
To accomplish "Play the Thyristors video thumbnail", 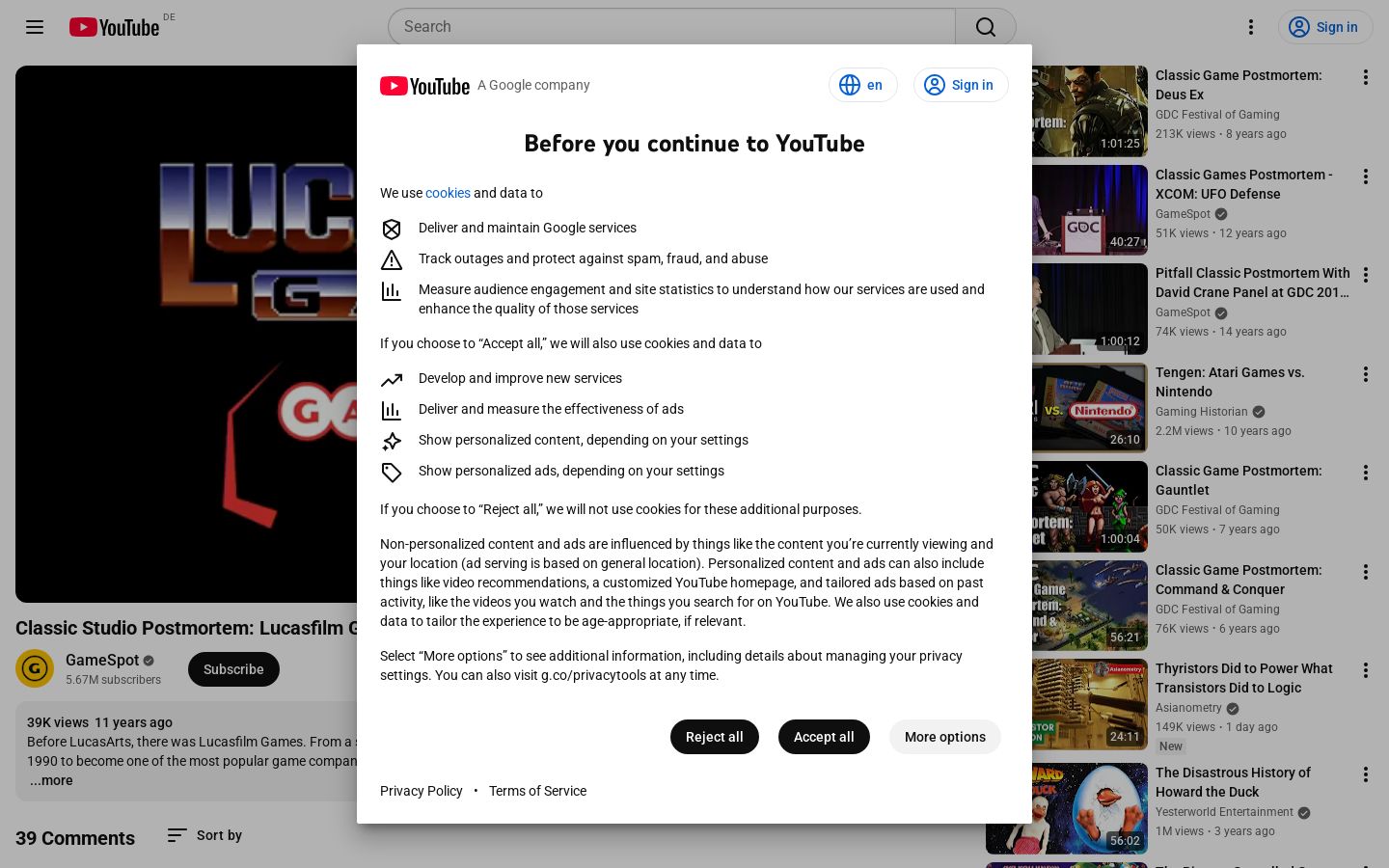I will click(x=1090, y=704).
